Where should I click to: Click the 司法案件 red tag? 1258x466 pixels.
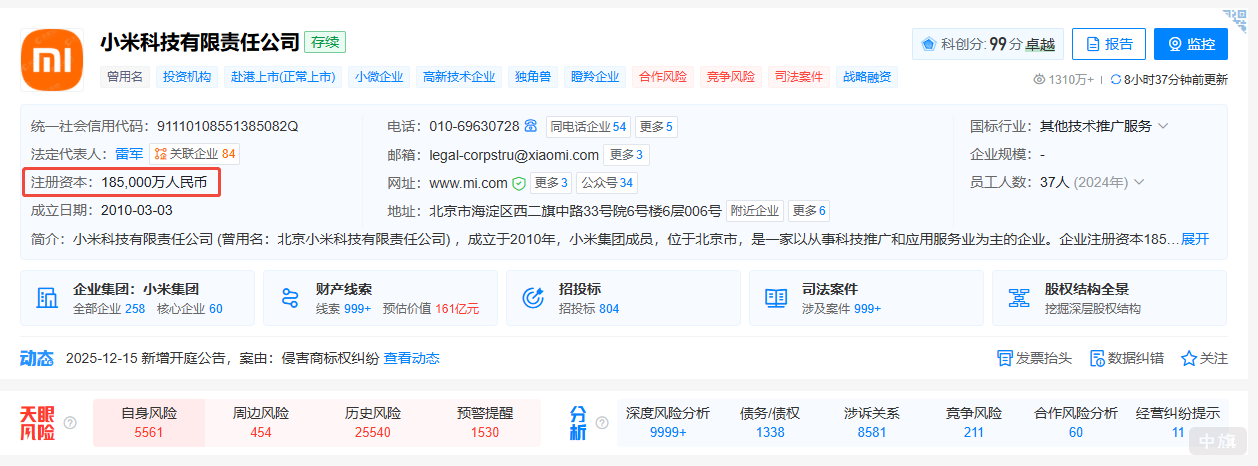(798, 76)
